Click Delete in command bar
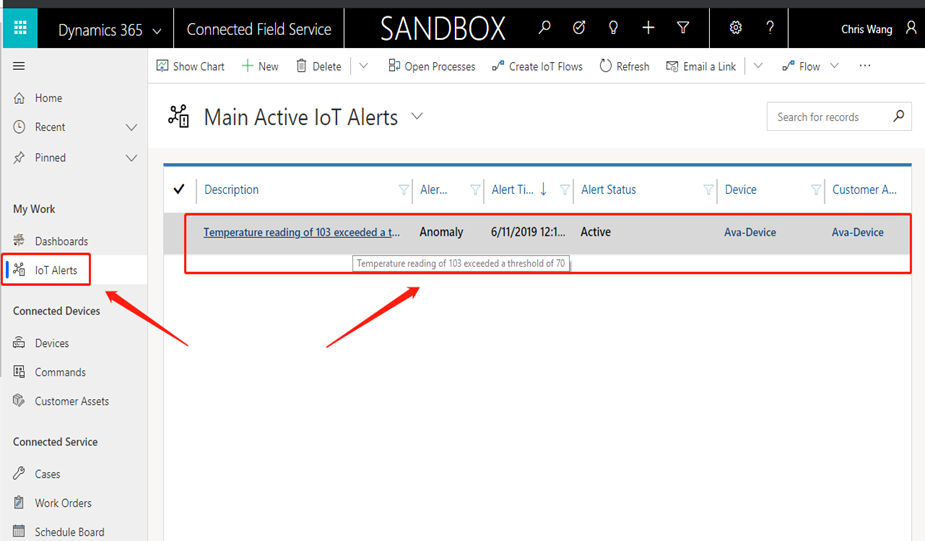 coord(319,66)
